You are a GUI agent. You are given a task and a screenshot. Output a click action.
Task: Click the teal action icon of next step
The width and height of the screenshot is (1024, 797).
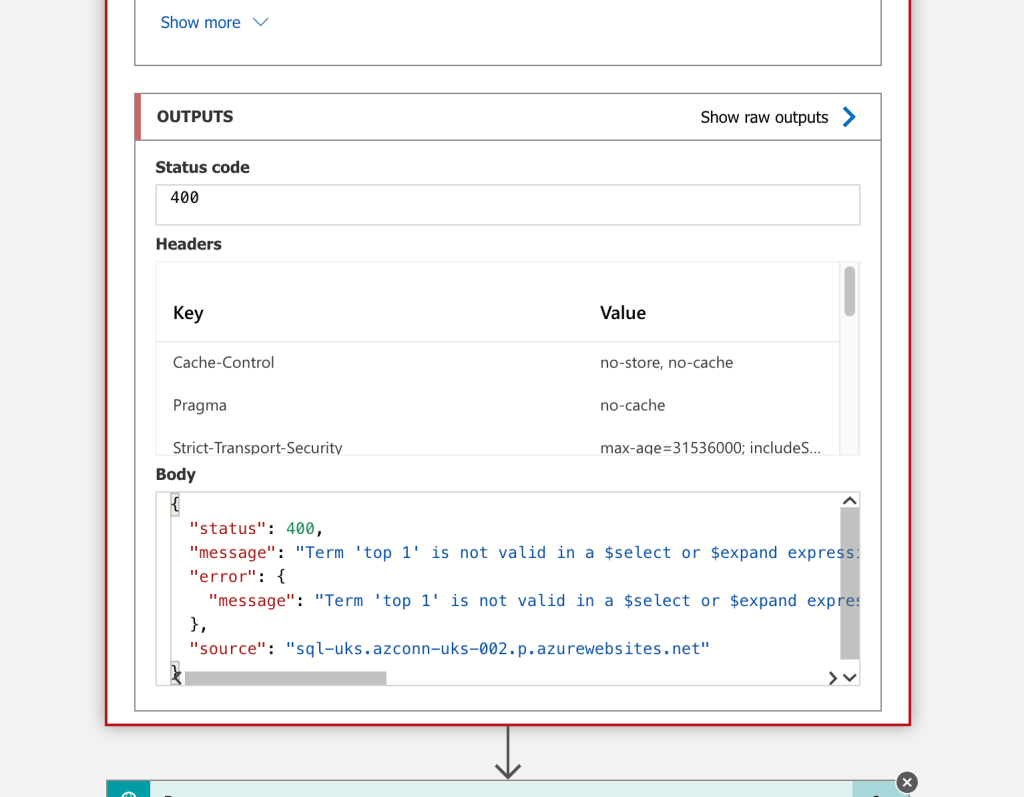[x=129, y=790]
